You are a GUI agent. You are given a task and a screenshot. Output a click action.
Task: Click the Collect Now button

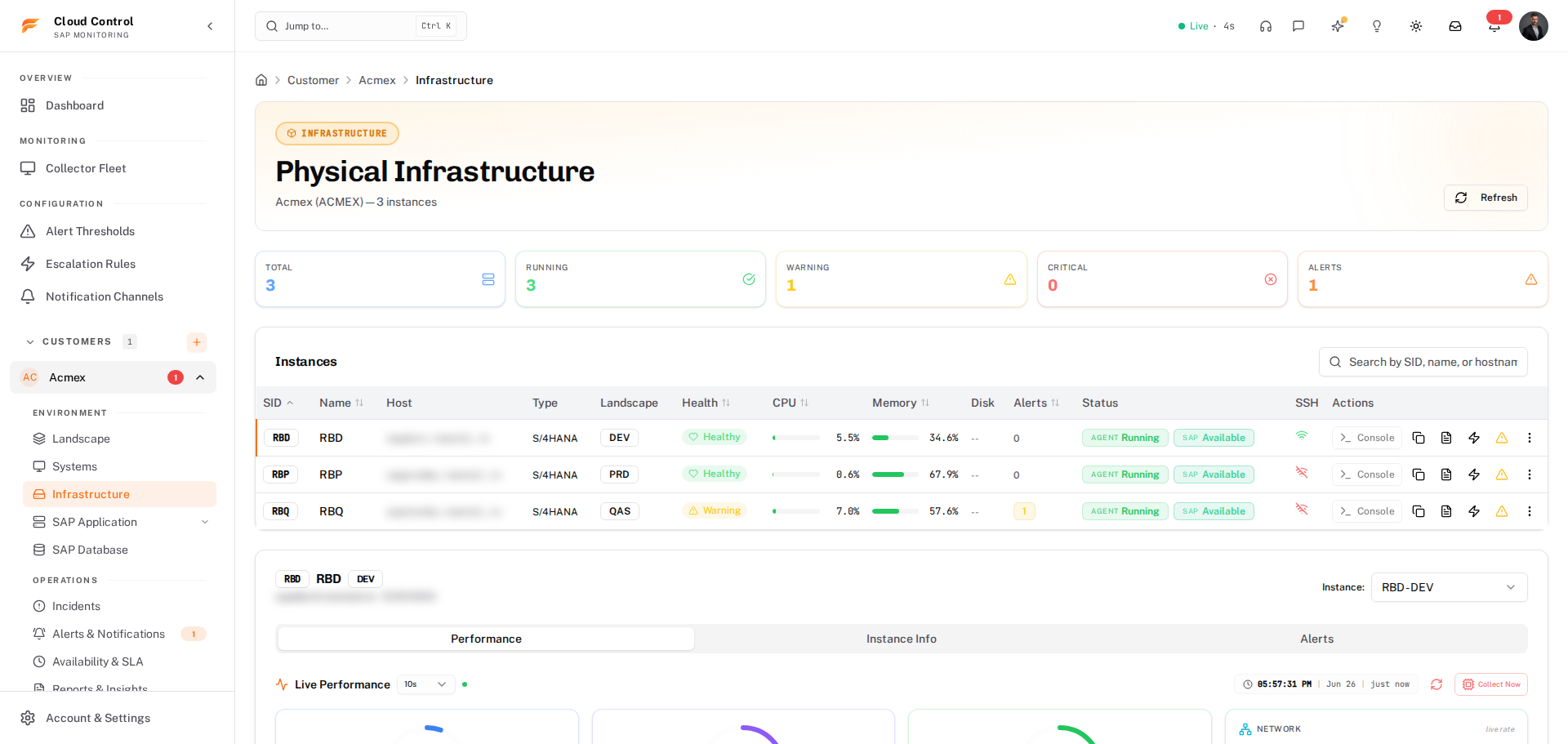pos(1491,684)
